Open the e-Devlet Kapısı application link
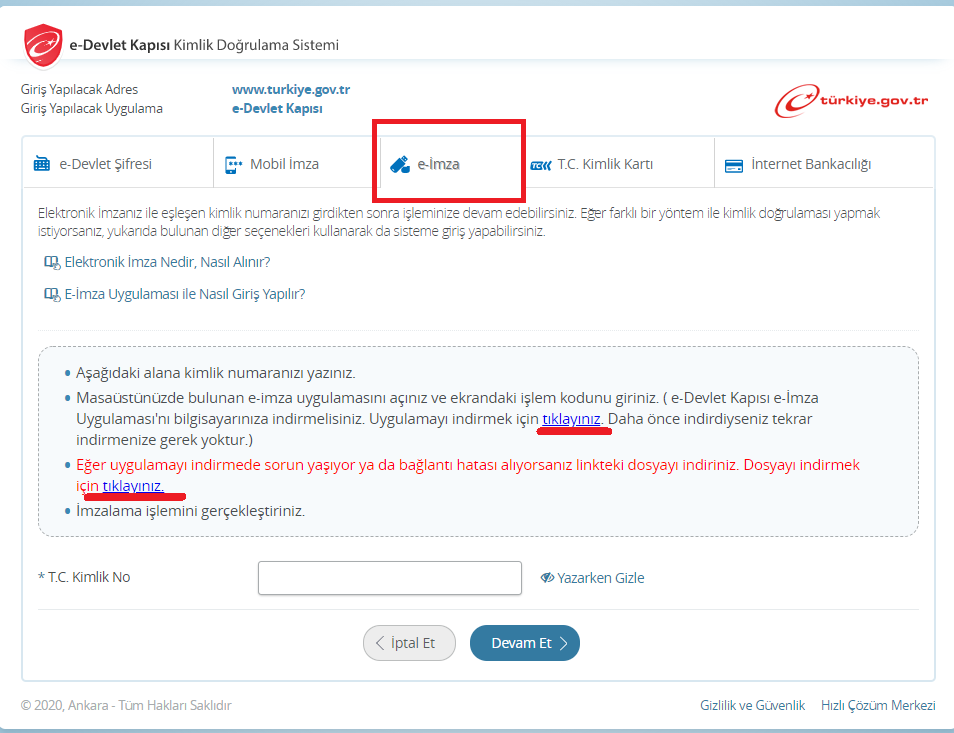Viewport: 954px width, 733px height. (x=277, y=108)
